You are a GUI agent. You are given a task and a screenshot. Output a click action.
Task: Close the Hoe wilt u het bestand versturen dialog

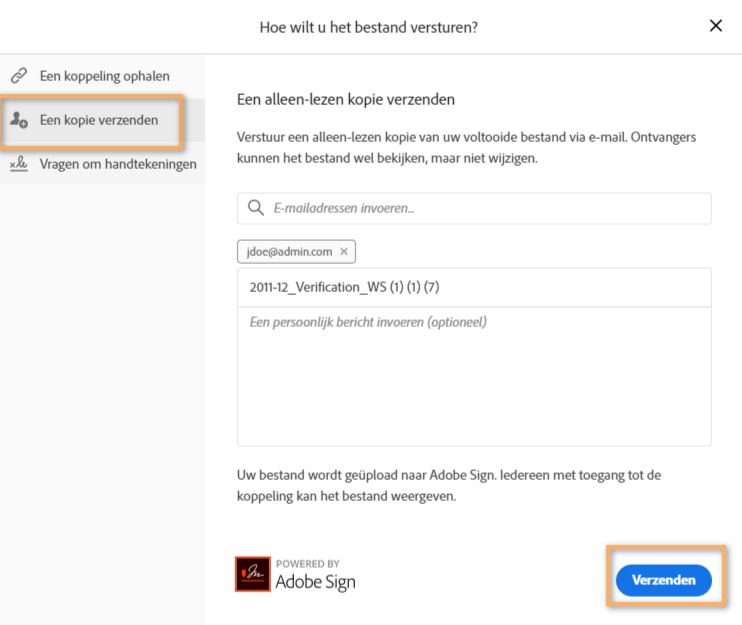pos(715,26)
